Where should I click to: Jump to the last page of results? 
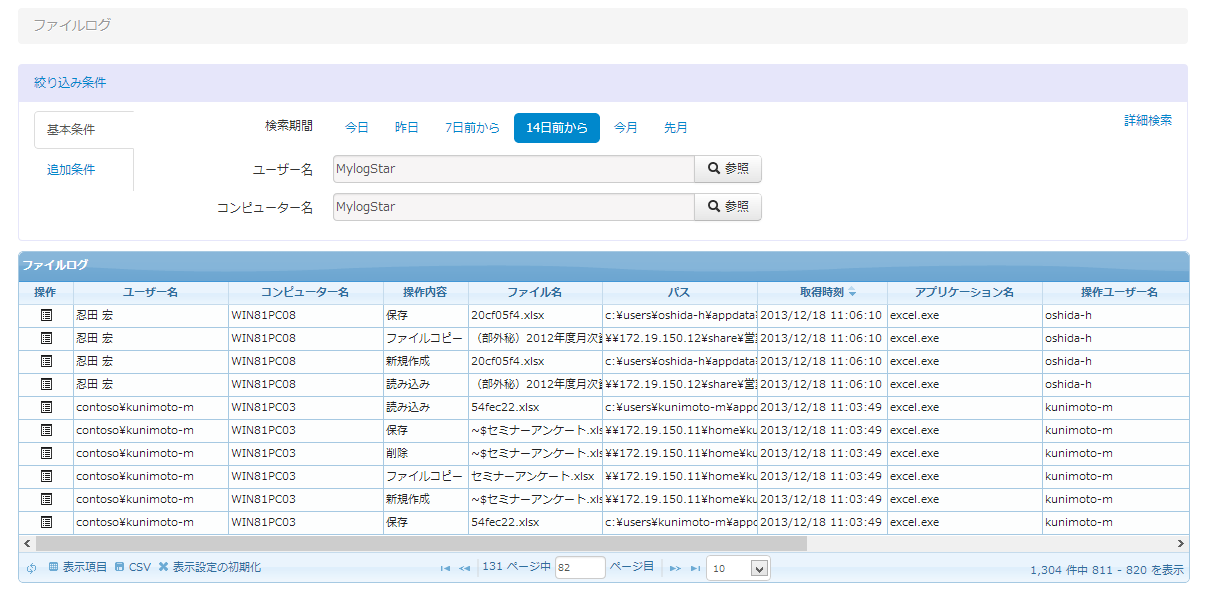click(695, 568)
